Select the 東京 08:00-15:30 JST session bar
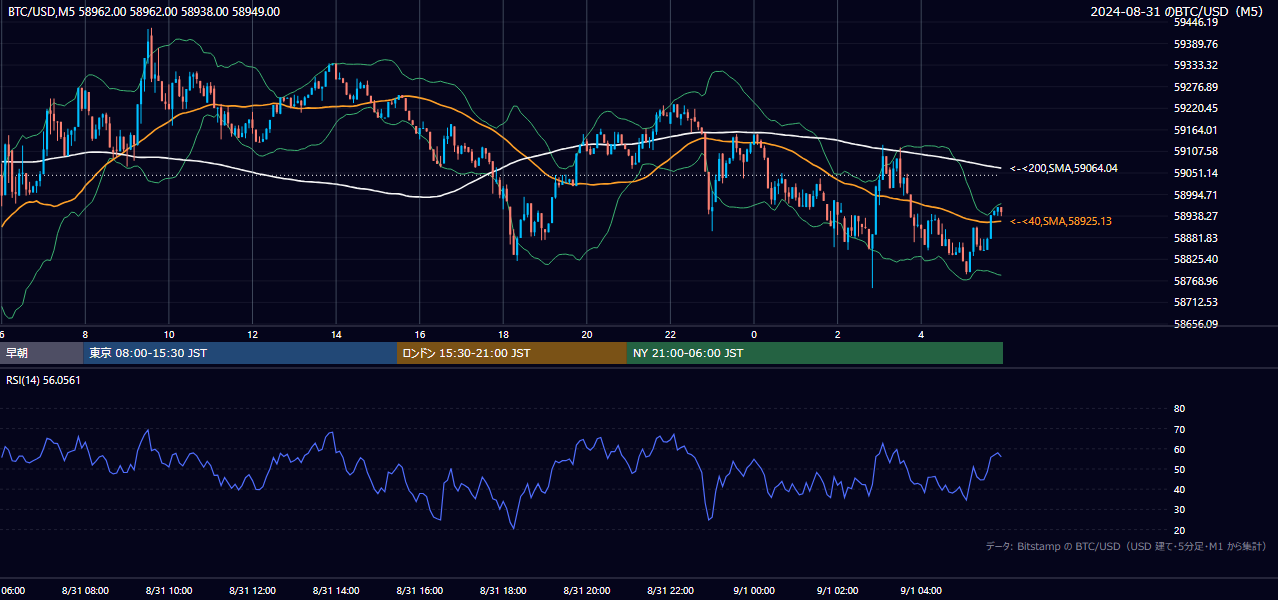Image resolution: width=1278 pixels, height=600 pixels. (240, 353)
